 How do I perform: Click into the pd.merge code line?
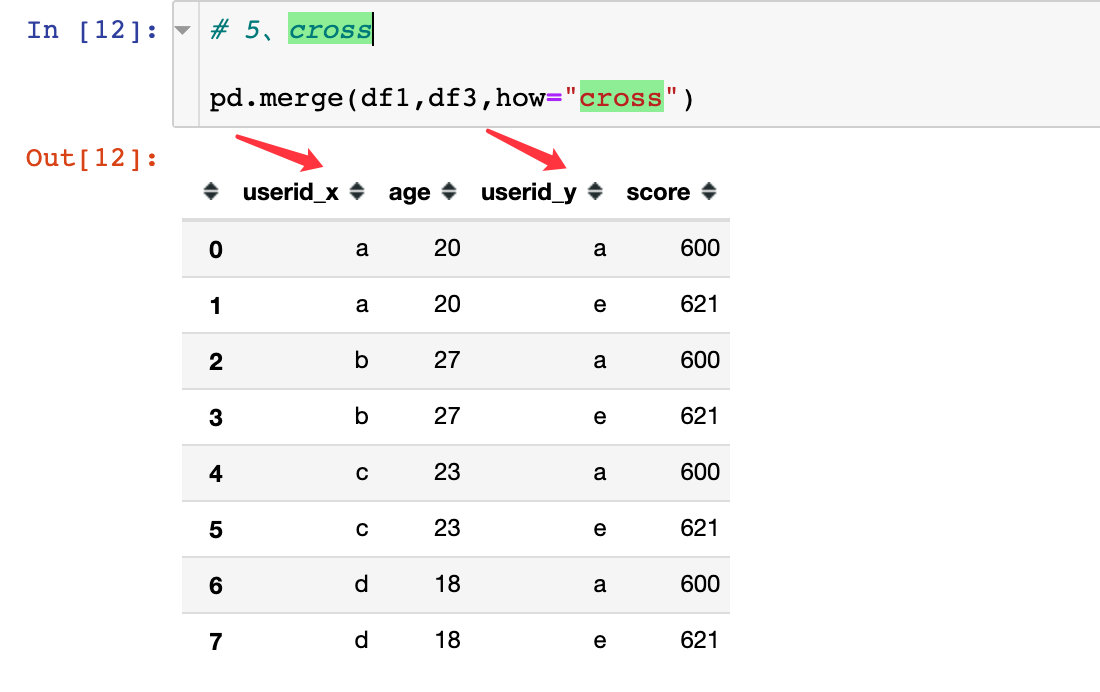point(452,98)
